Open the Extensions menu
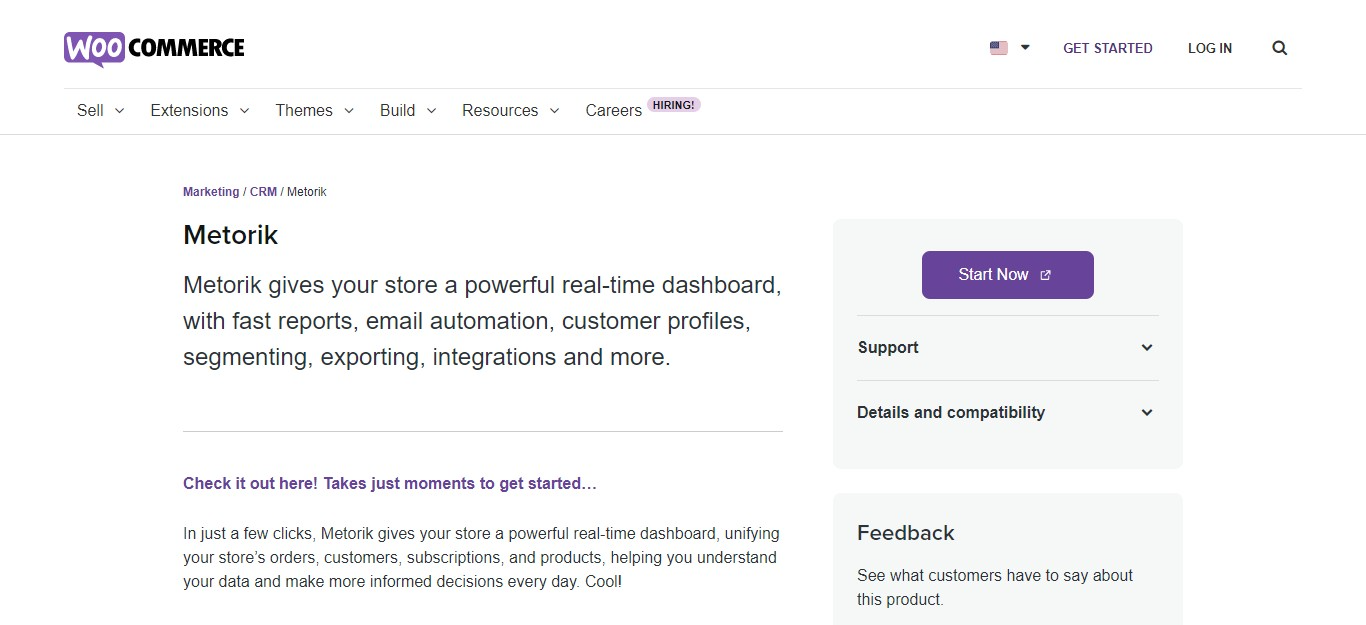The width and height of the screenshot is (1366, 625). [199, 110]
